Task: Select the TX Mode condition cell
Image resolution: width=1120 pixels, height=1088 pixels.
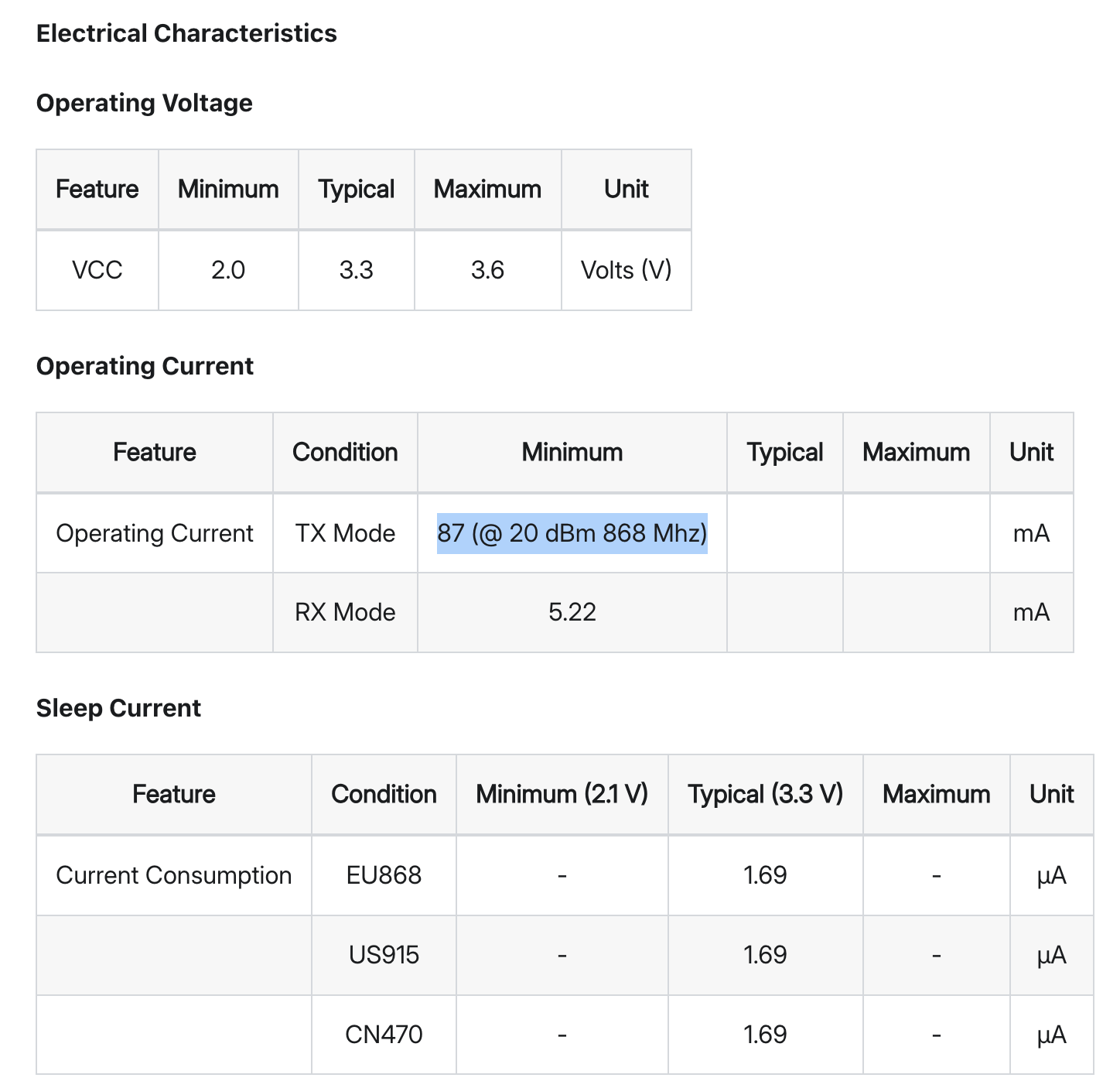Action: (x=345, y=533)
